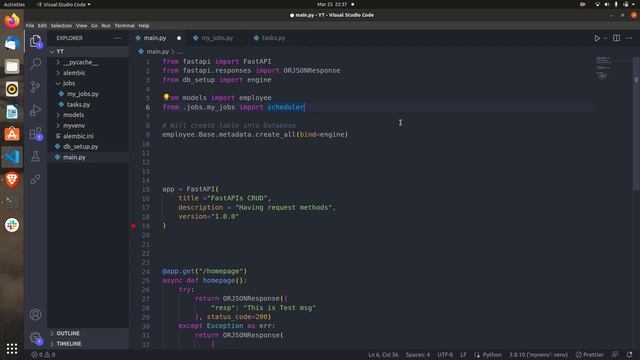The image size is (640, 360).
Task: Click main.py breadcrumb
Action: 158,52
